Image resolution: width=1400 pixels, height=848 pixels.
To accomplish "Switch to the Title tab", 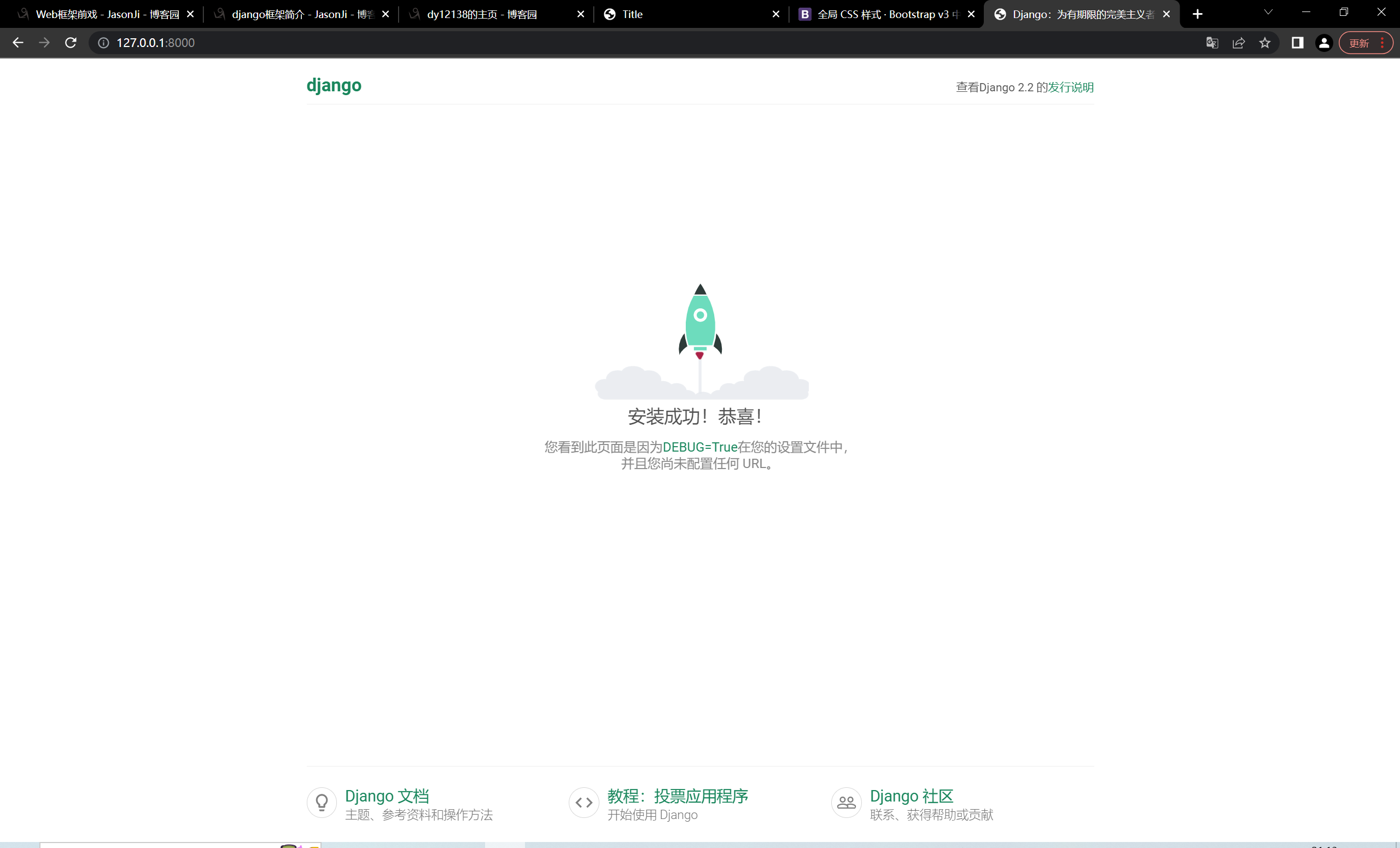I will [682, 14].
